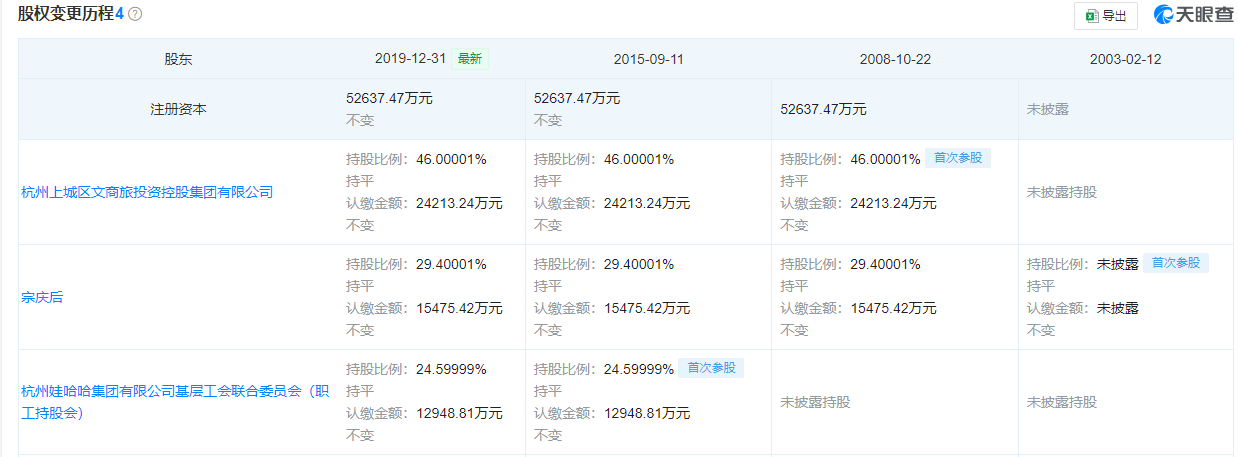Viewport: 1238px width, 457px height.
Task: Select the 2015-09-11 column header
Action: pos(648,59)
